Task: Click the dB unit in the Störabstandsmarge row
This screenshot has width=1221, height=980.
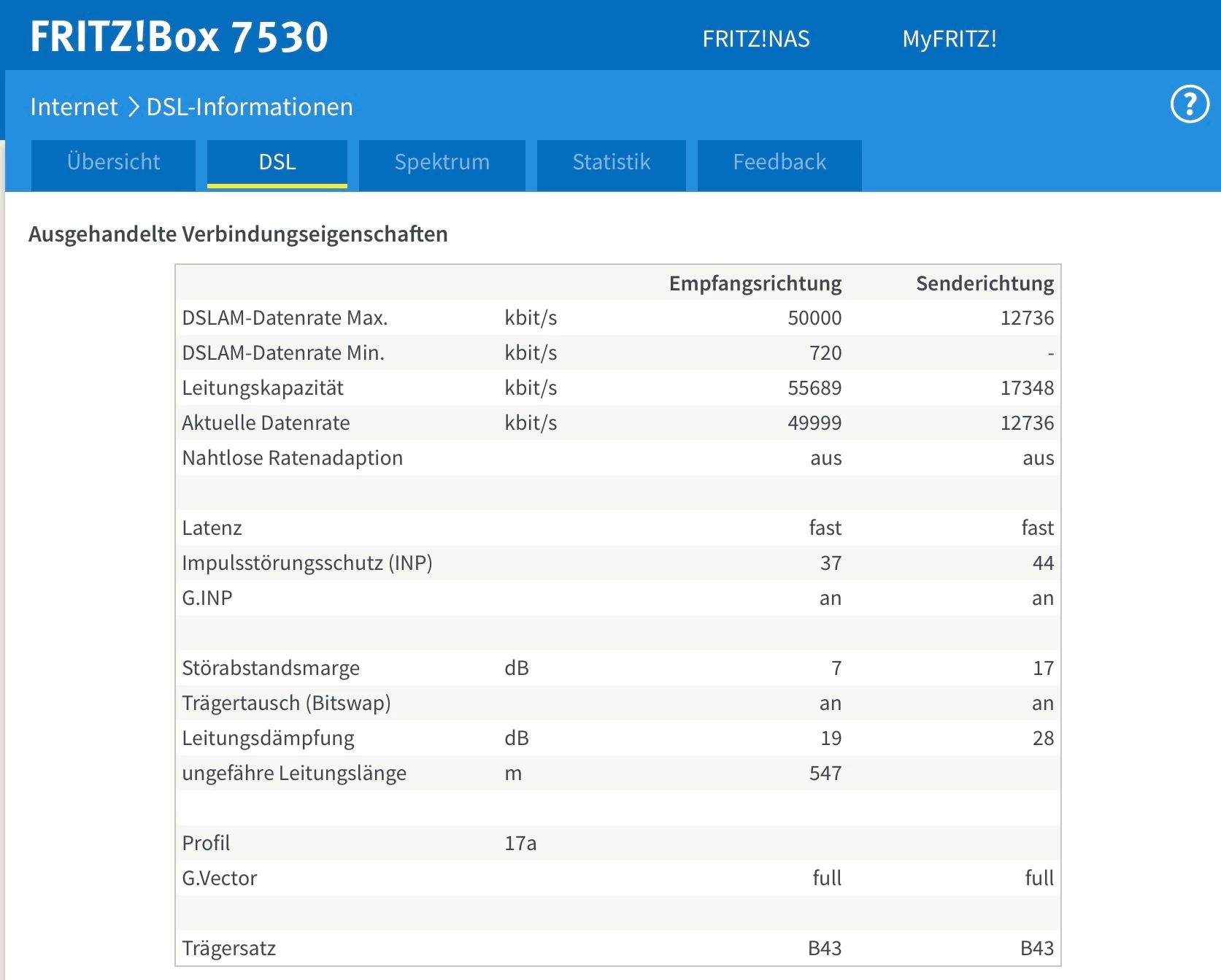Action: click(x=517, y=668)
